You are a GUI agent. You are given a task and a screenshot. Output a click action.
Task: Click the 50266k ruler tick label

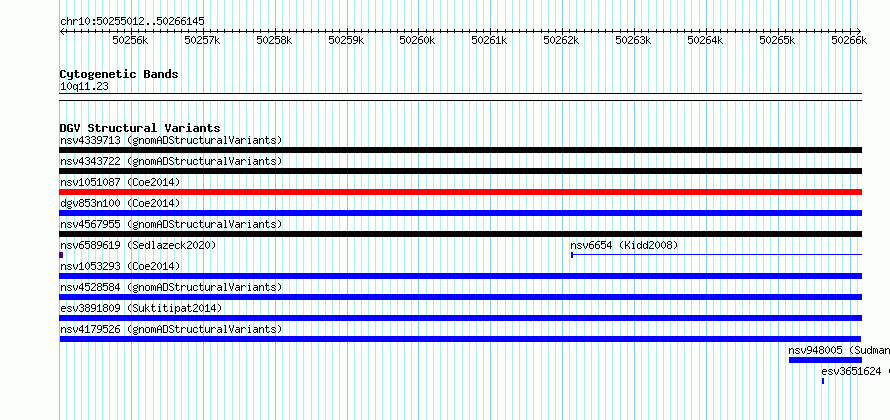(x=849, y=40)
